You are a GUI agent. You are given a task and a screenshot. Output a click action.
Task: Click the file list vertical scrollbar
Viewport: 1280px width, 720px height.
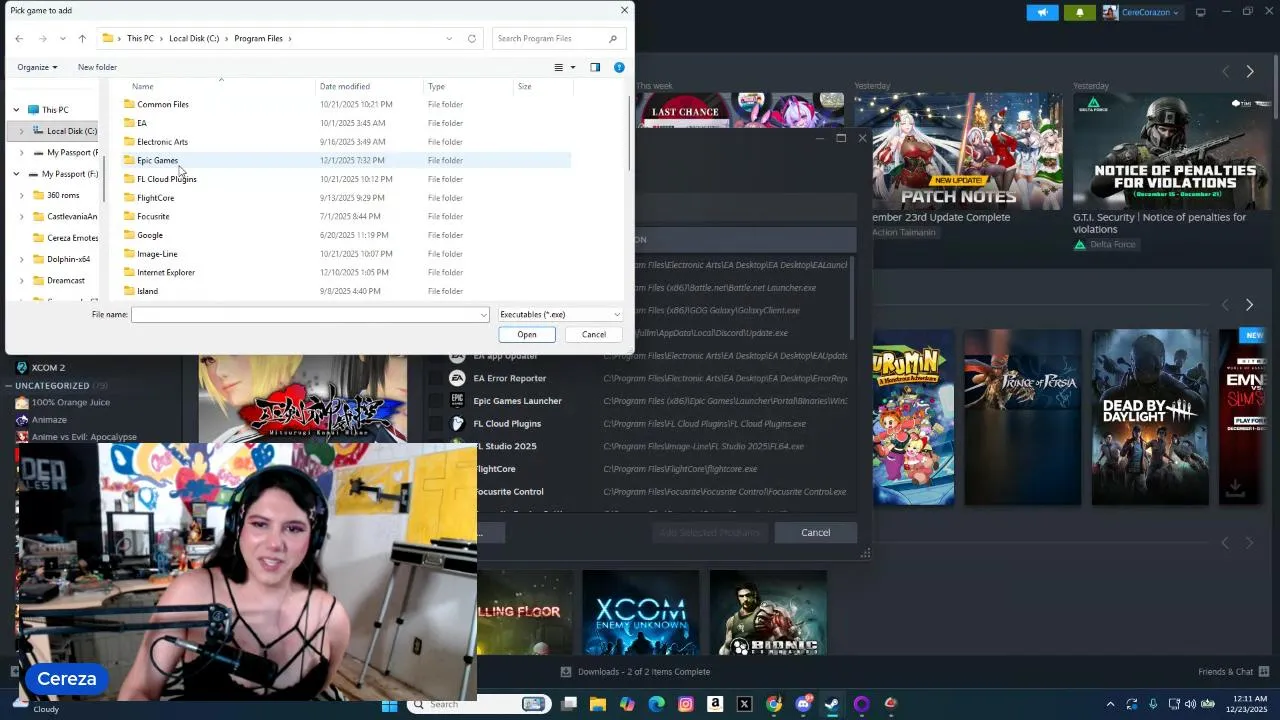629,133
